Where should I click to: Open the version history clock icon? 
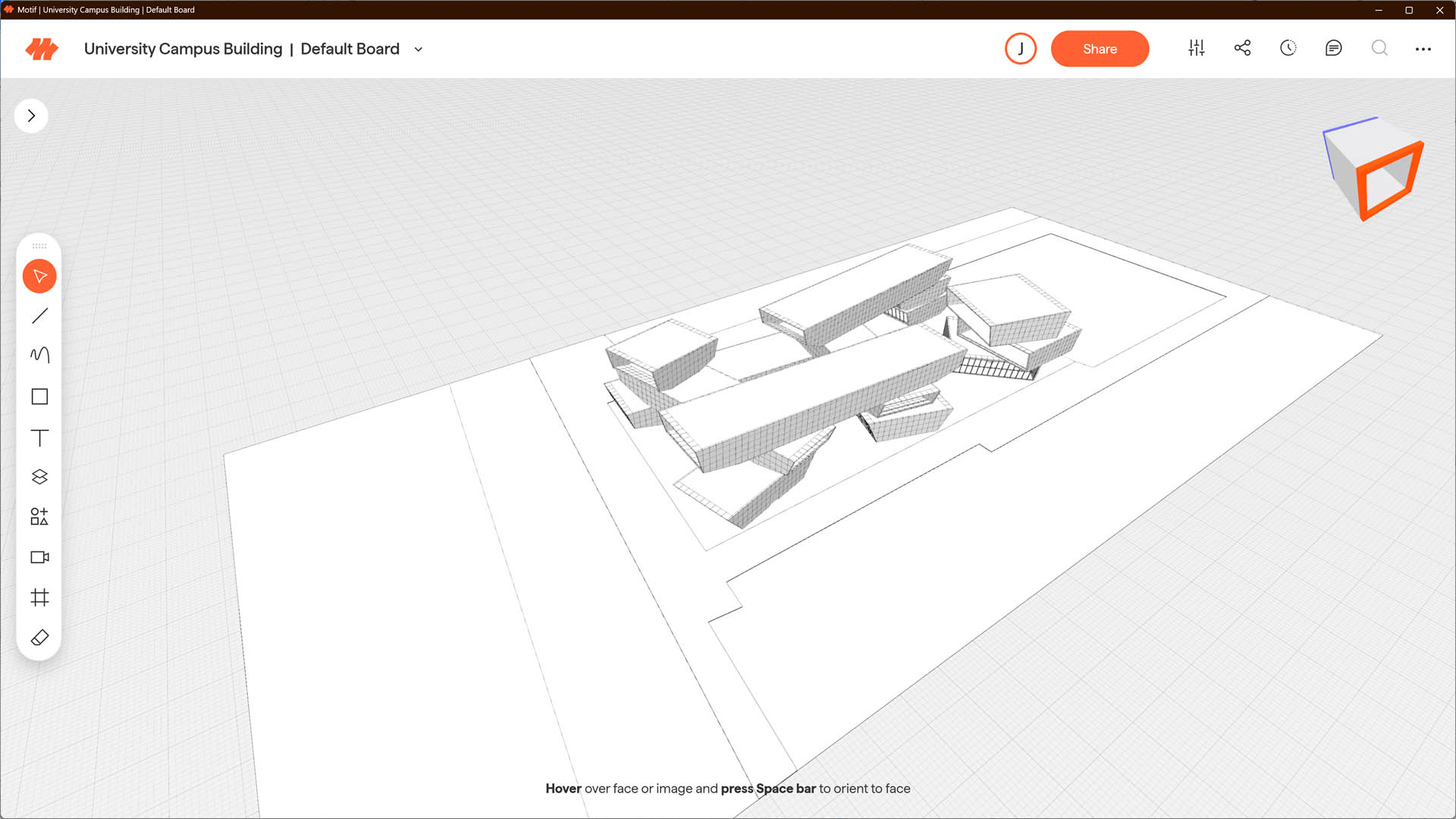[x=1288, y=49]
